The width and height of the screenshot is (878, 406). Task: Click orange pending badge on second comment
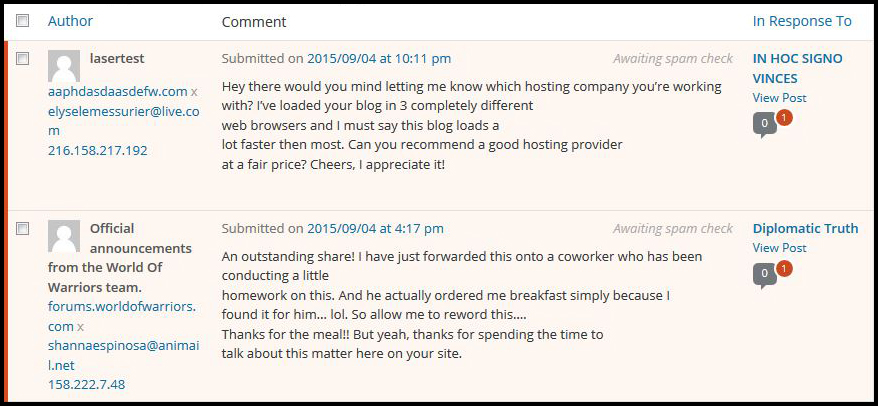(x=784, y=268)
